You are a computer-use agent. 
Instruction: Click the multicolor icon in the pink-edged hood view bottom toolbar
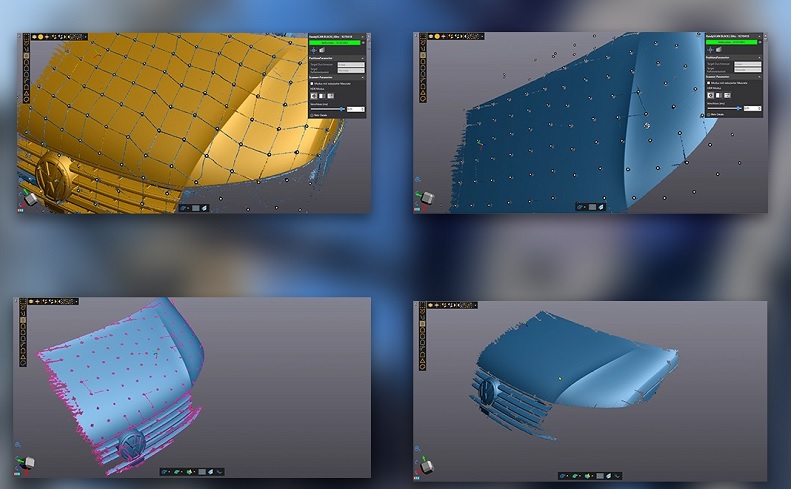click(189, 472)
